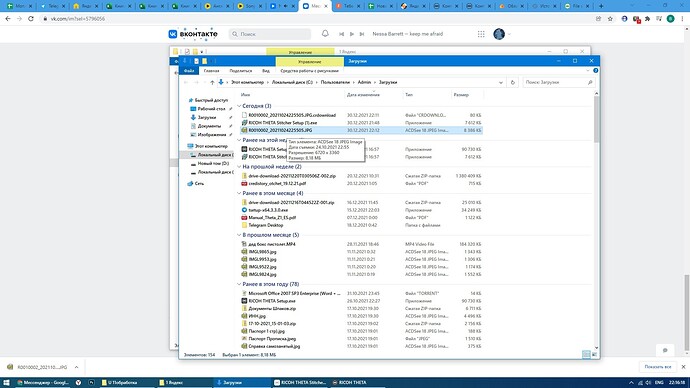Skip to next track in VK player
Screen dimensions: 690x388
coord(362,34)
